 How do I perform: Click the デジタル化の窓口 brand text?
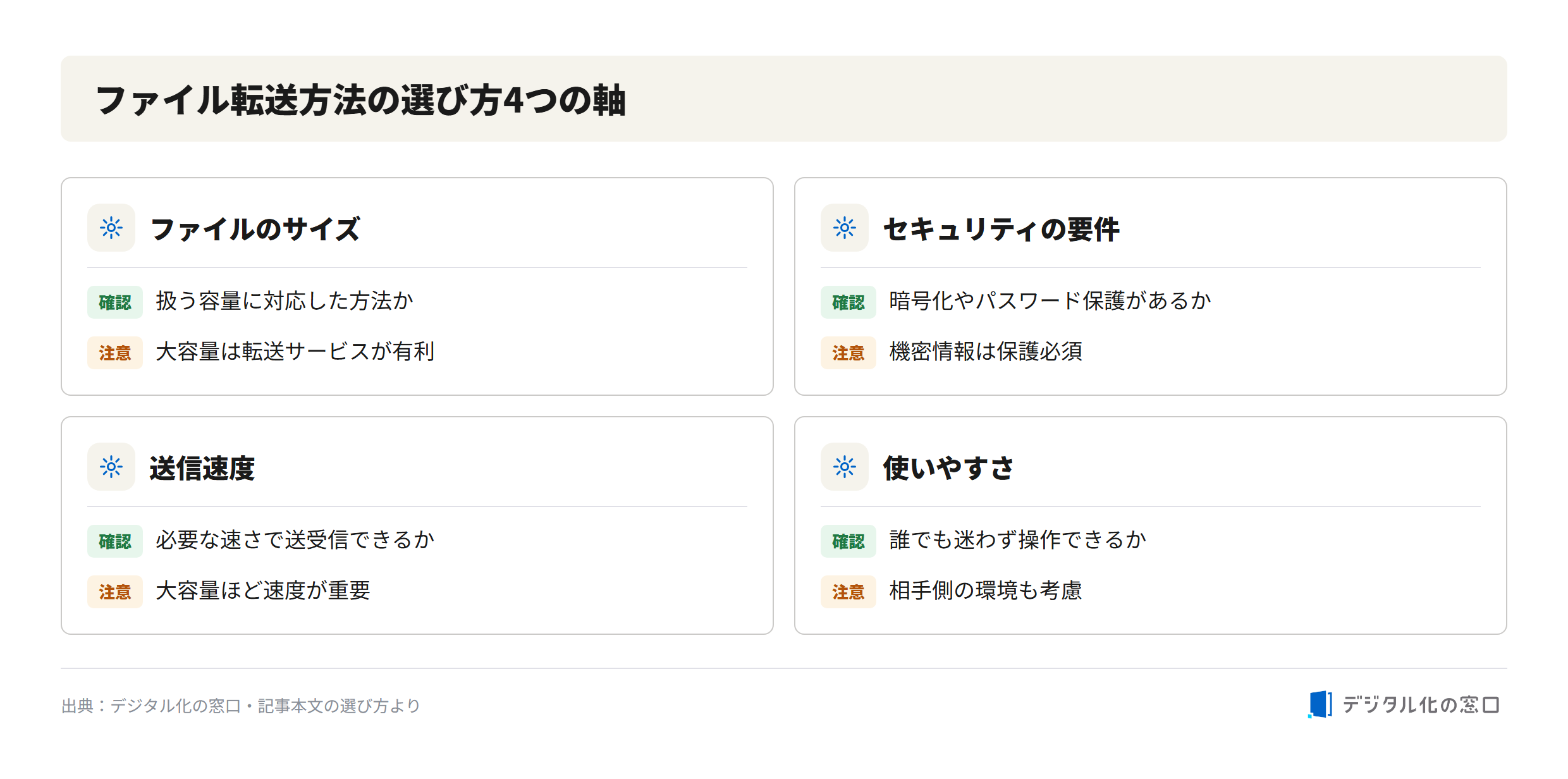[1421, 704]
